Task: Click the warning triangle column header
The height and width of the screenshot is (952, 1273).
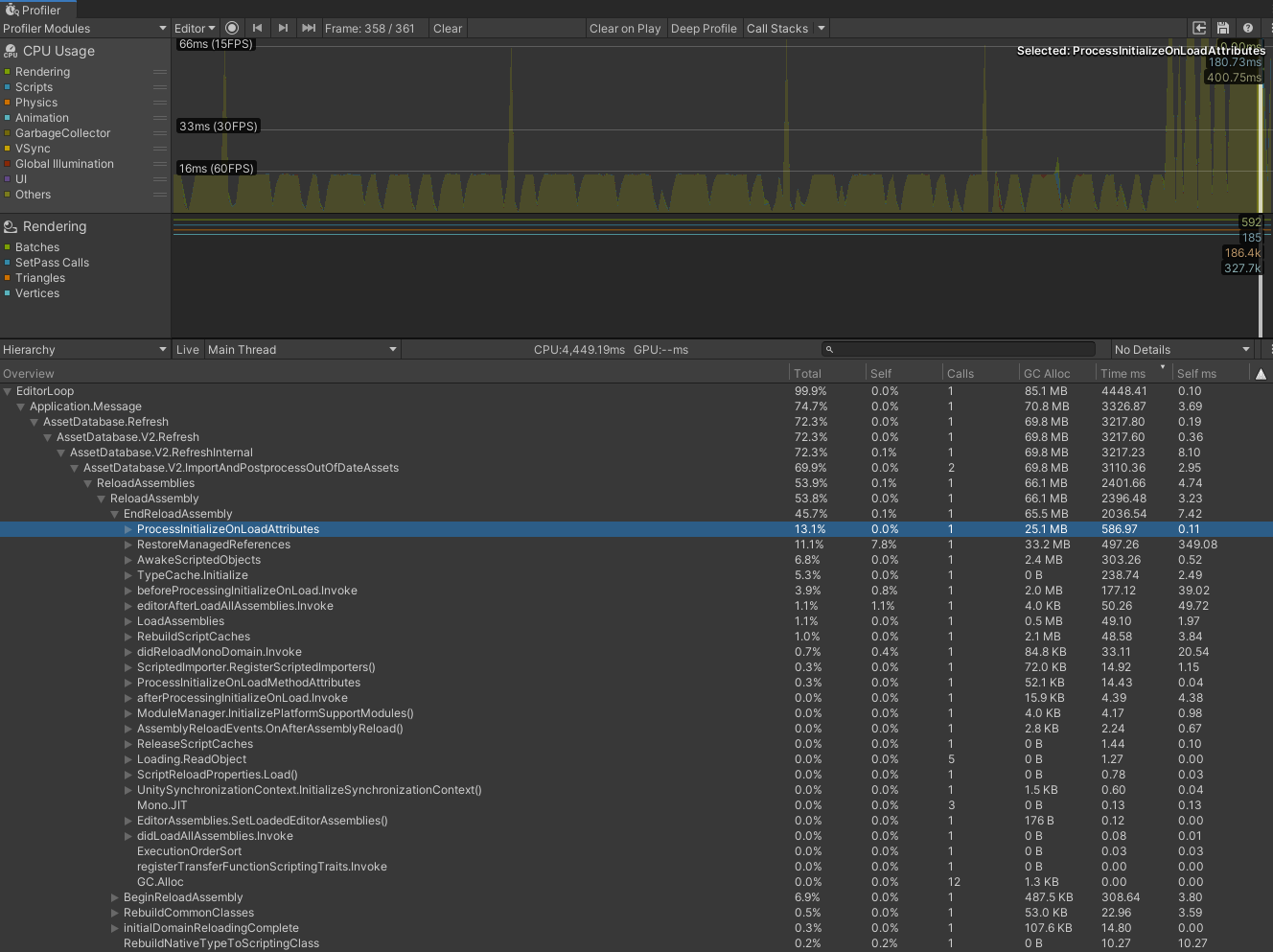Action: tap(1261, 374)
